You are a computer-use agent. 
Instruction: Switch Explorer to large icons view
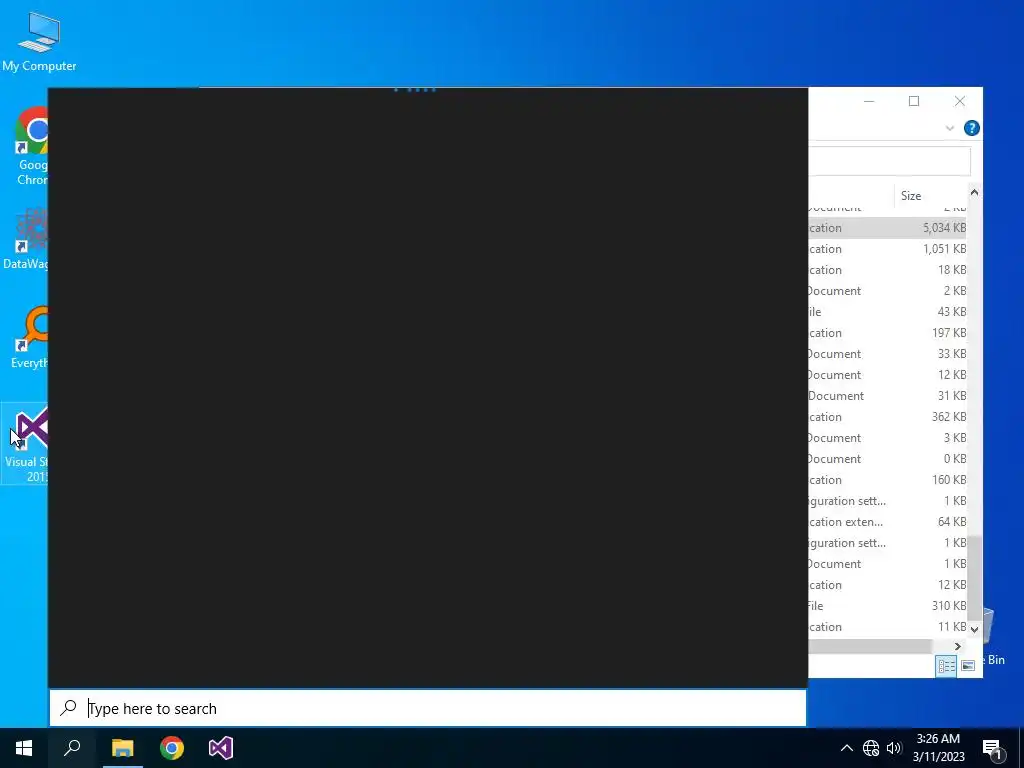click(968, 665)
